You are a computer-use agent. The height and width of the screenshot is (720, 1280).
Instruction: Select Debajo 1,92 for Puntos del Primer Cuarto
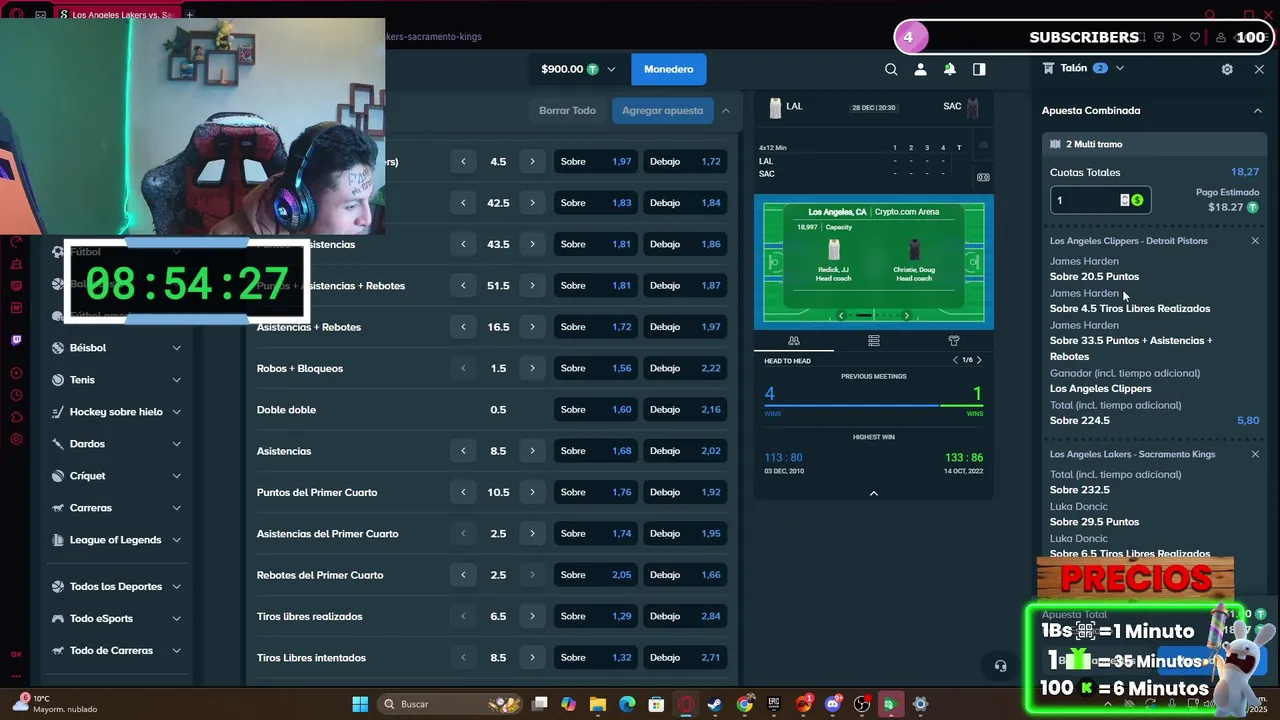pyautogui.click(x=685, y=492)
